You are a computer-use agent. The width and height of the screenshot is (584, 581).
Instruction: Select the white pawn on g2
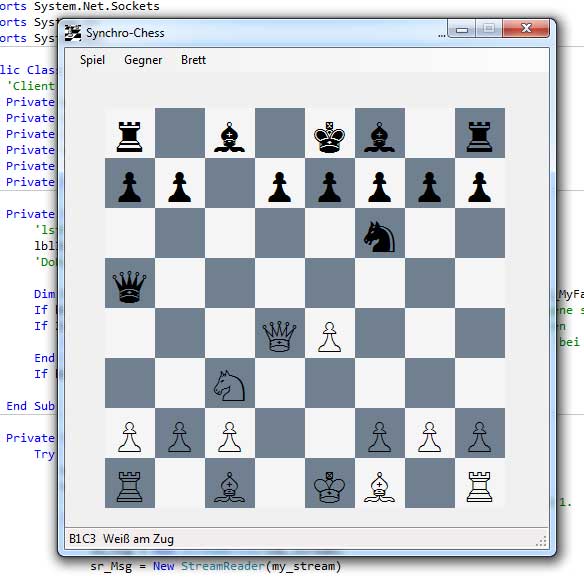429,436
